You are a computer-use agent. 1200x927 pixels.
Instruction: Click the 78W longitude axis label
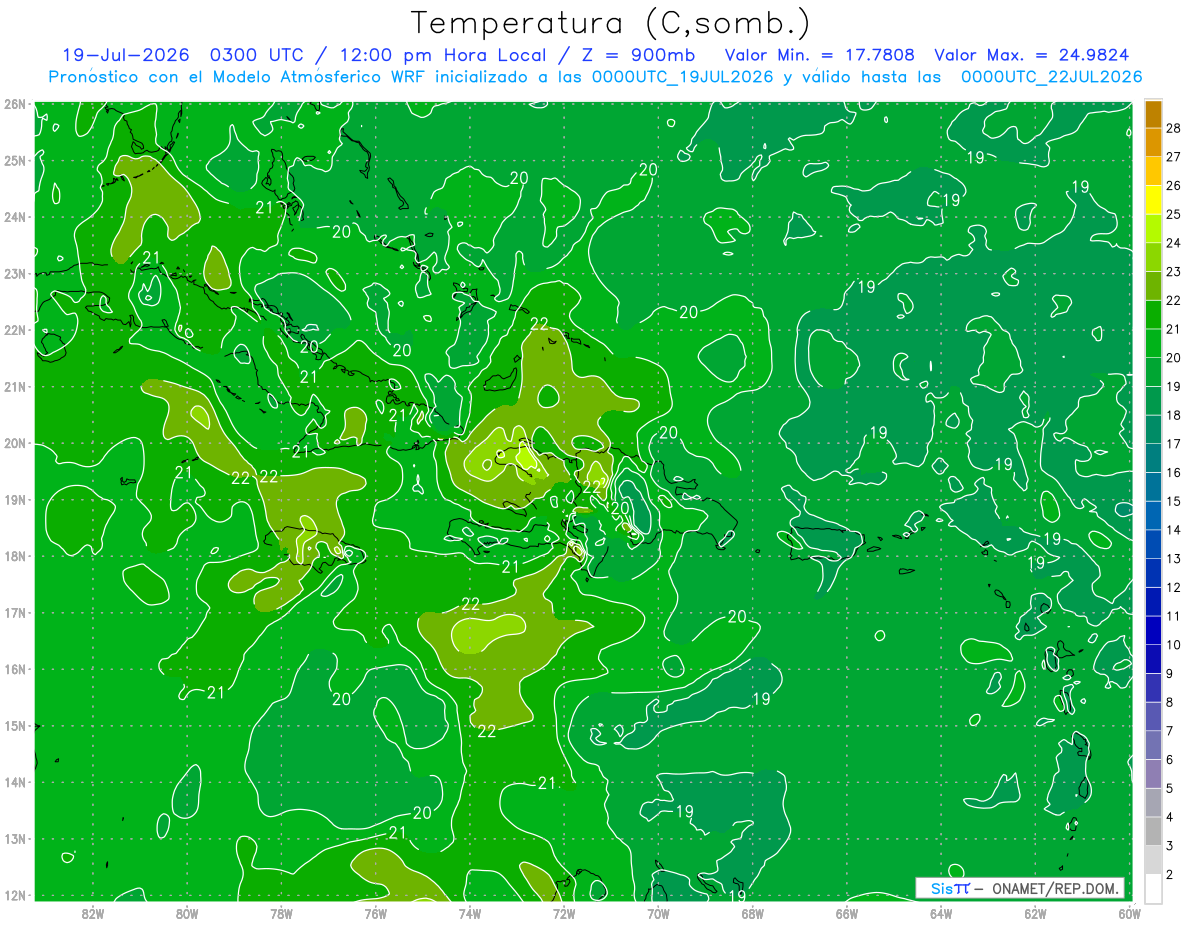point(281,913)
